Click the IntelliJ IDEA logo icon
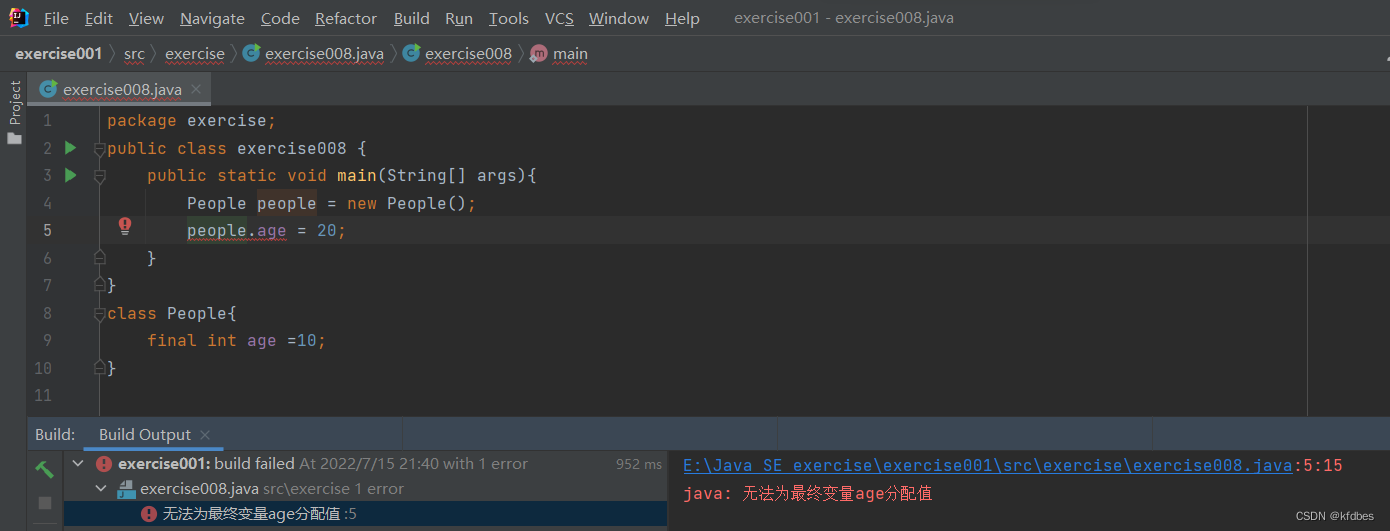Screen dimensions: 1390x531 18,18
